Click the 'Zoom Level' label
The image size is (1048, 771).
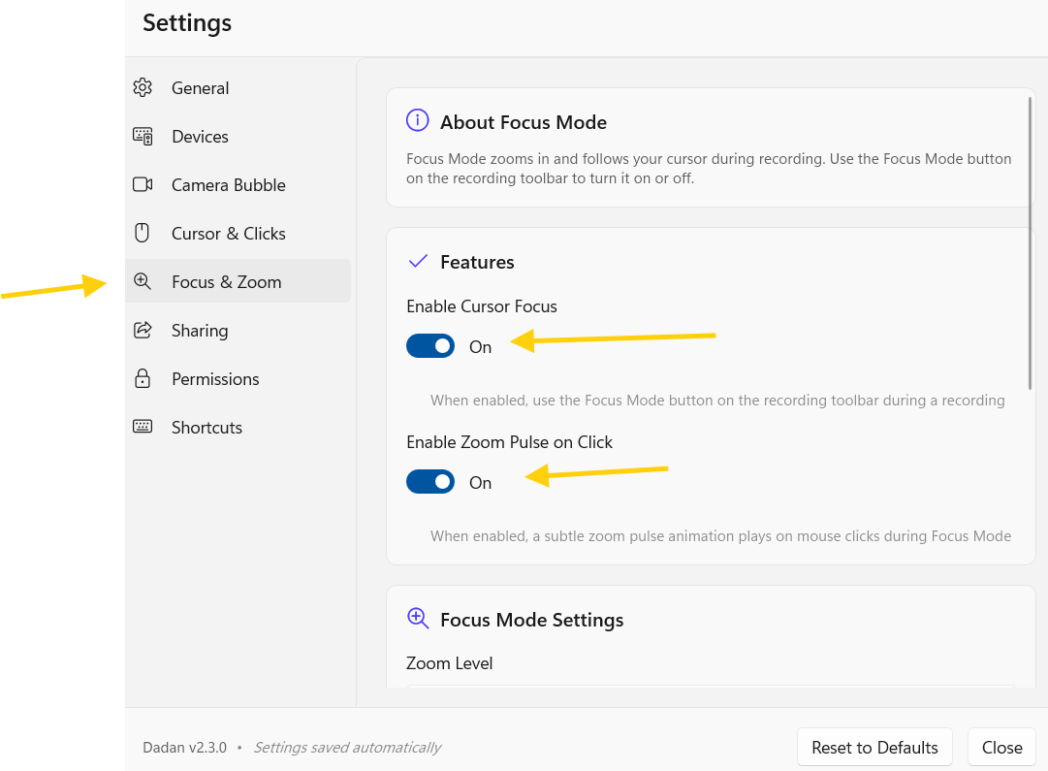click(449, 663)
